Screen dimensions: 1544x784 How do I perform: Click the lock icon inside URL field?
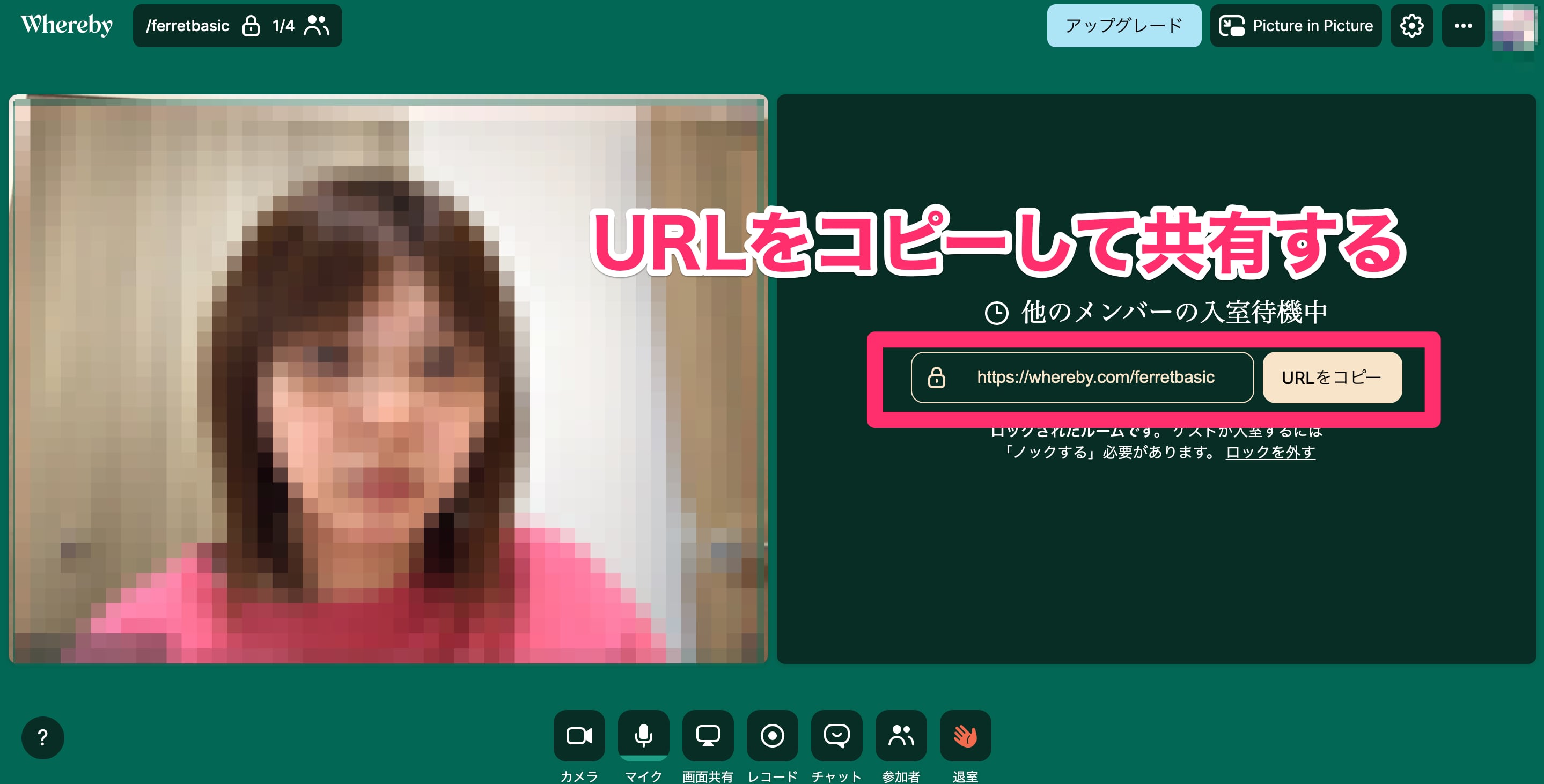coord(936,378)
